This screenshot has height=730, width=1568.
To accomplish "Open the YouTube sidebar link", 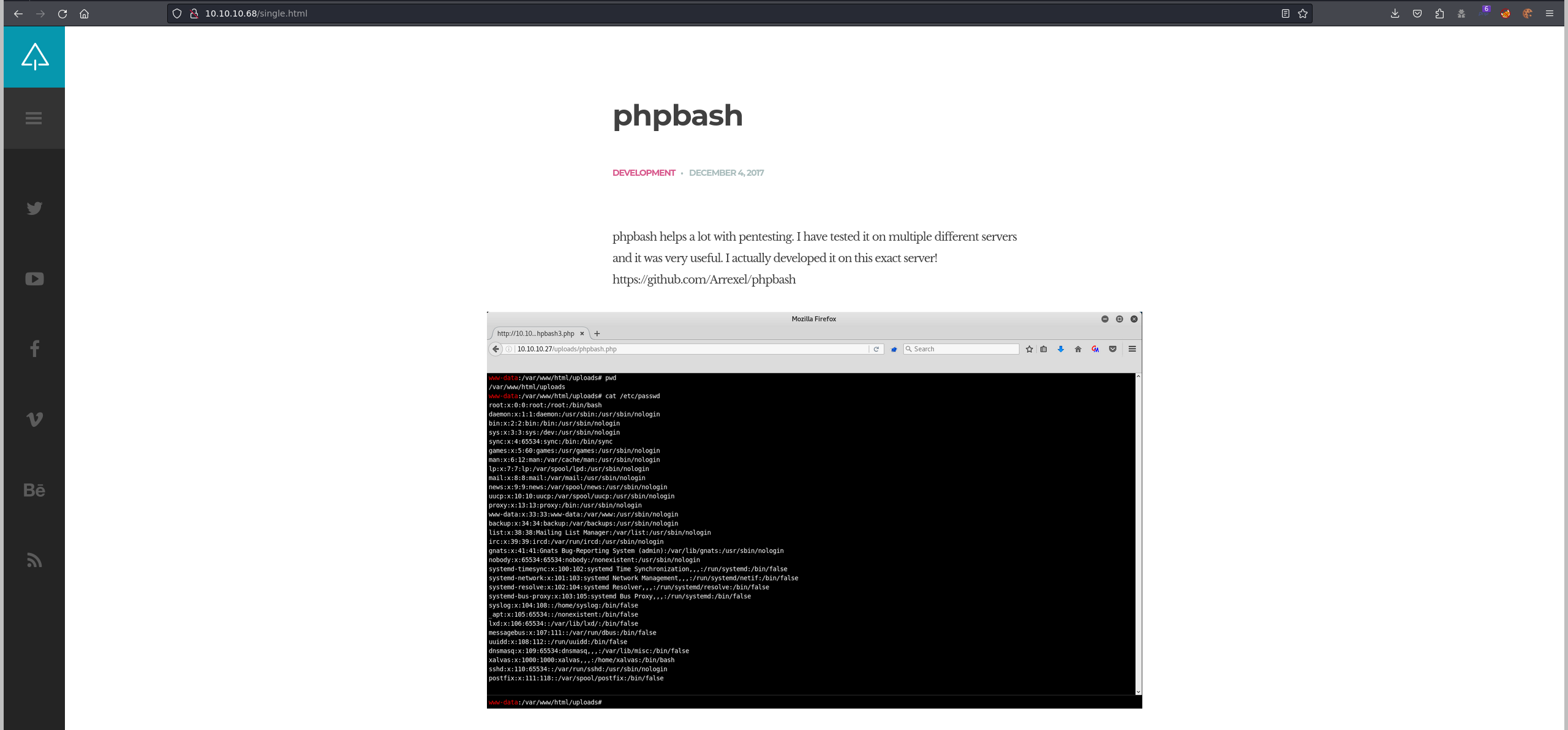I will pos(34,279).
